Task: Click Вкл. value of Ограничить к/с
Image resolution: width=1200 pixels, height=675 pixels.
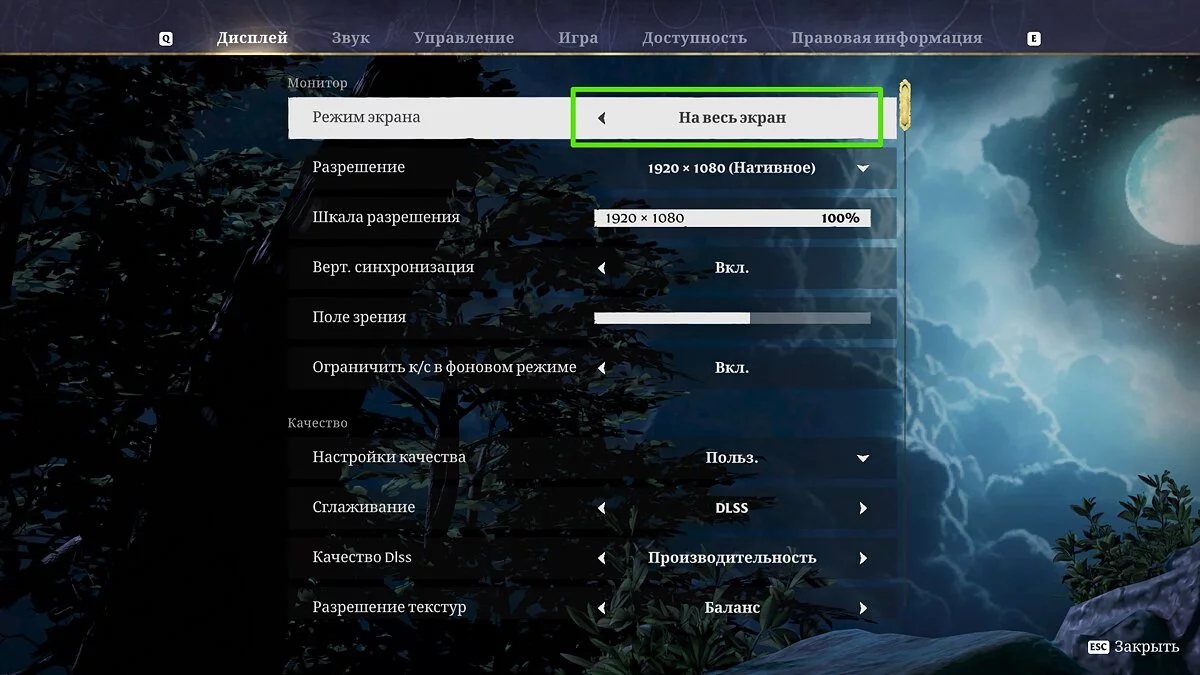Action: tap(732, 368)
